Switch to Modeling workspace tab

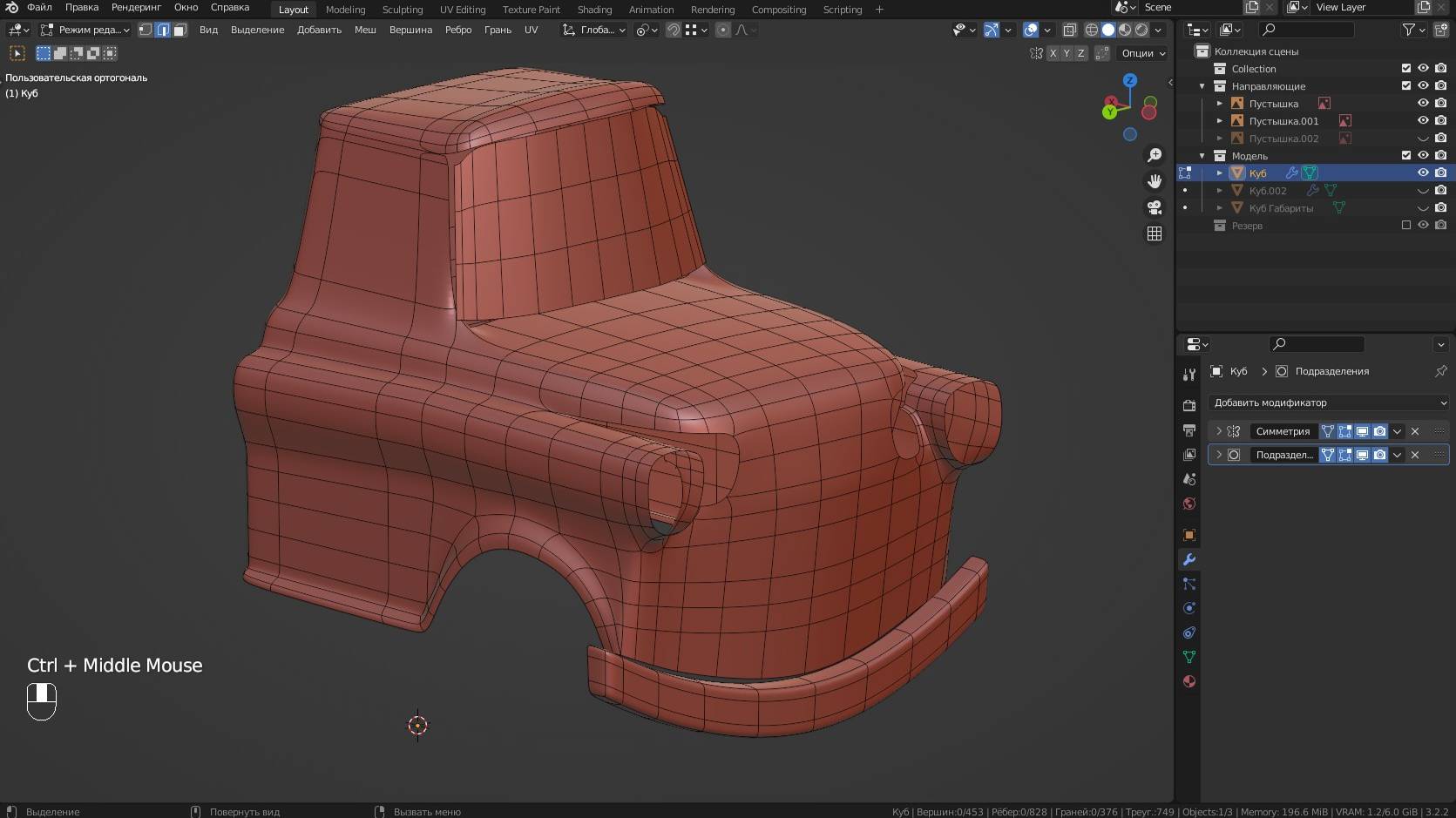tap(346, 10)
